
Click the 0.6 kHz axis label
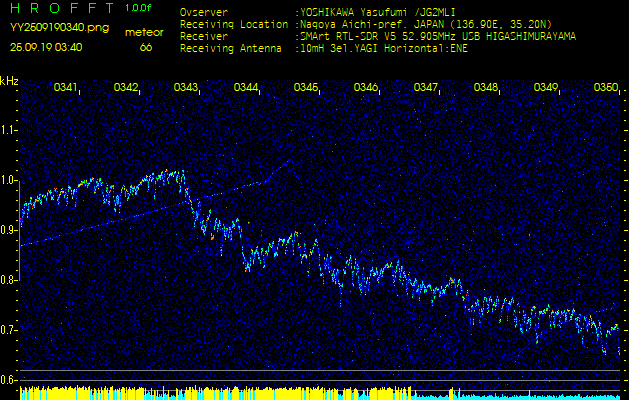[x=8, y=380]
